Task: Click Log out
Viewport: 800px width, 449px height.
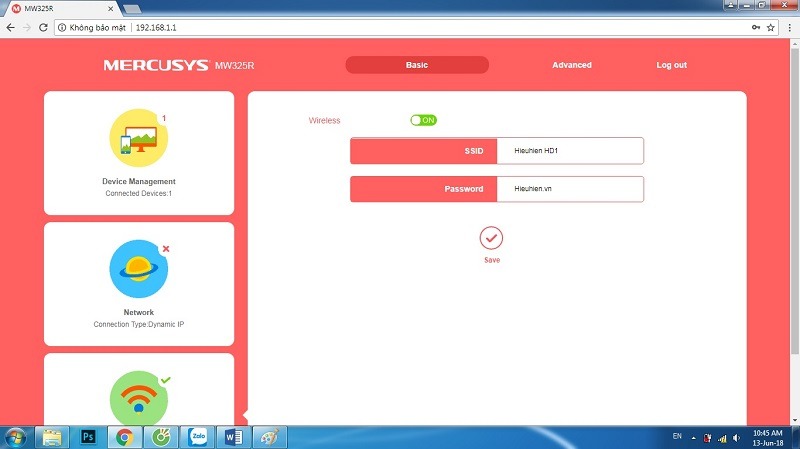Action: (x=671, y=65)
